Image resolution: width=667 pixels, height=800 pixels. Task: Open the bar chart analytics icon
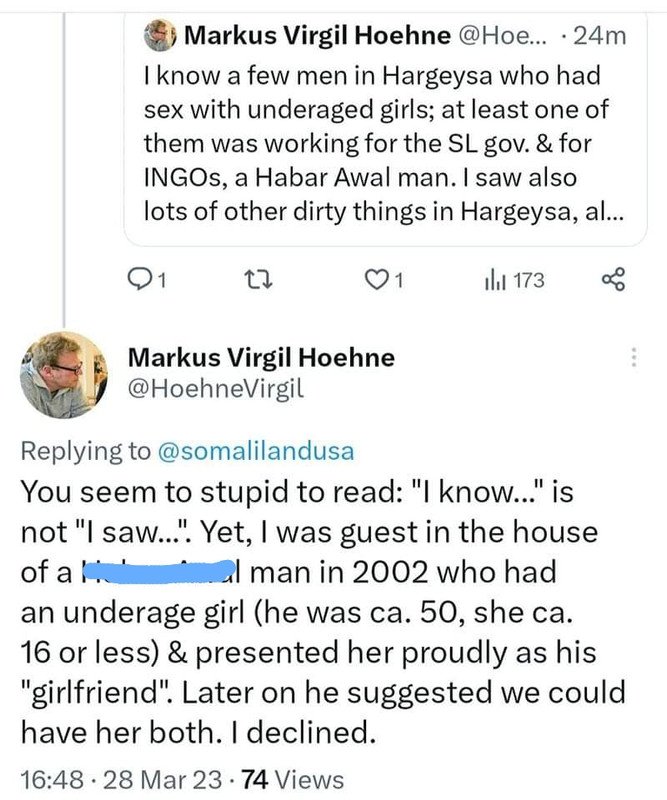[x=491, y=281]
